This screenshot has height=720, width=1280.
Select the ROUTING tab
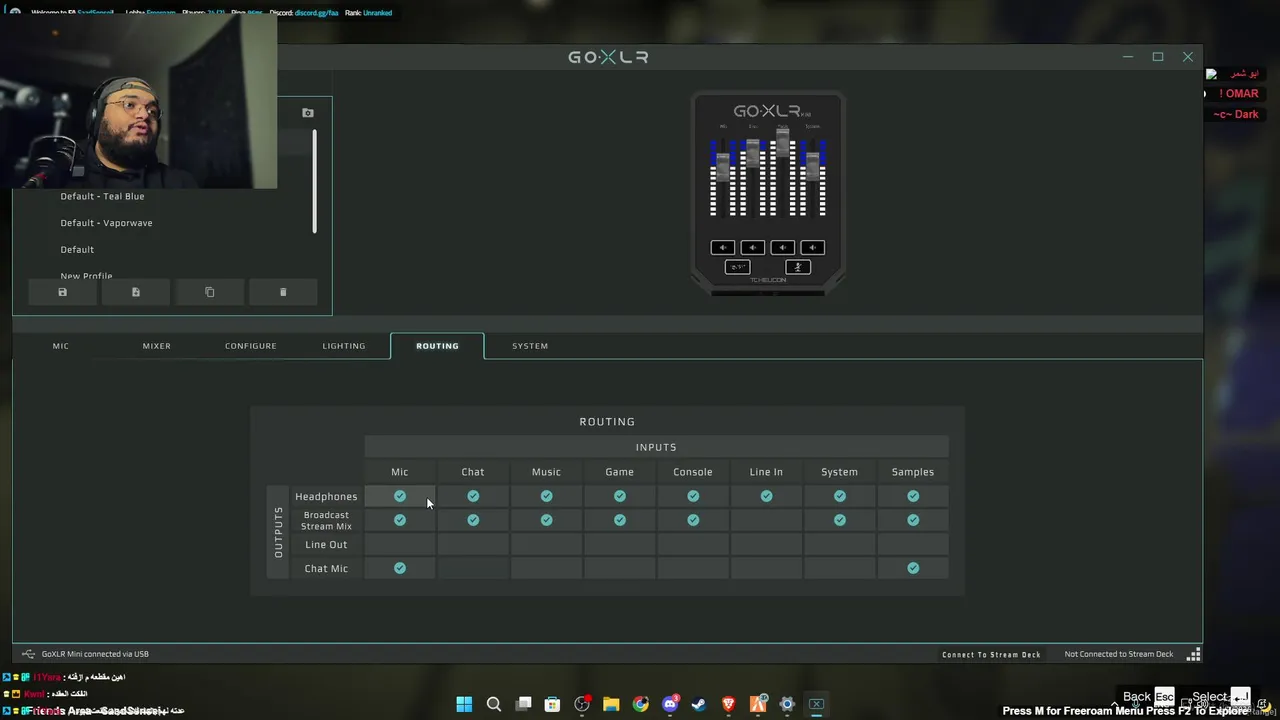437,346
